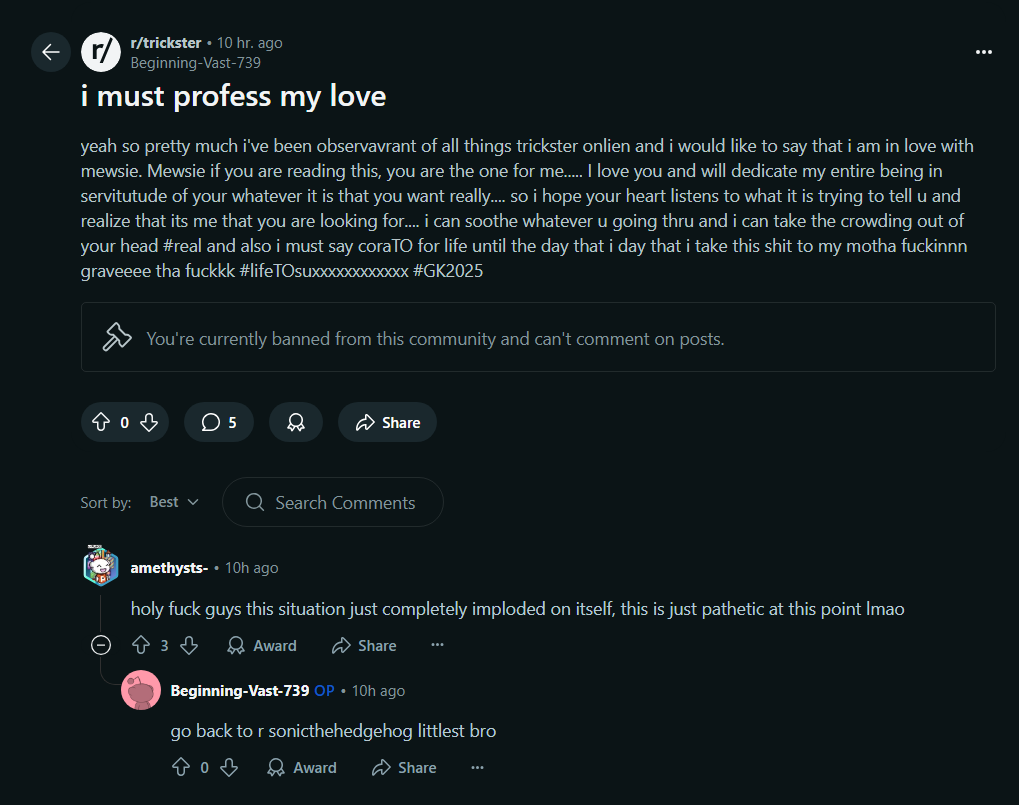Viewport: 1019px width, 805px height.
Task: Click the amethysts- user avatar
Action: point(100,567)
